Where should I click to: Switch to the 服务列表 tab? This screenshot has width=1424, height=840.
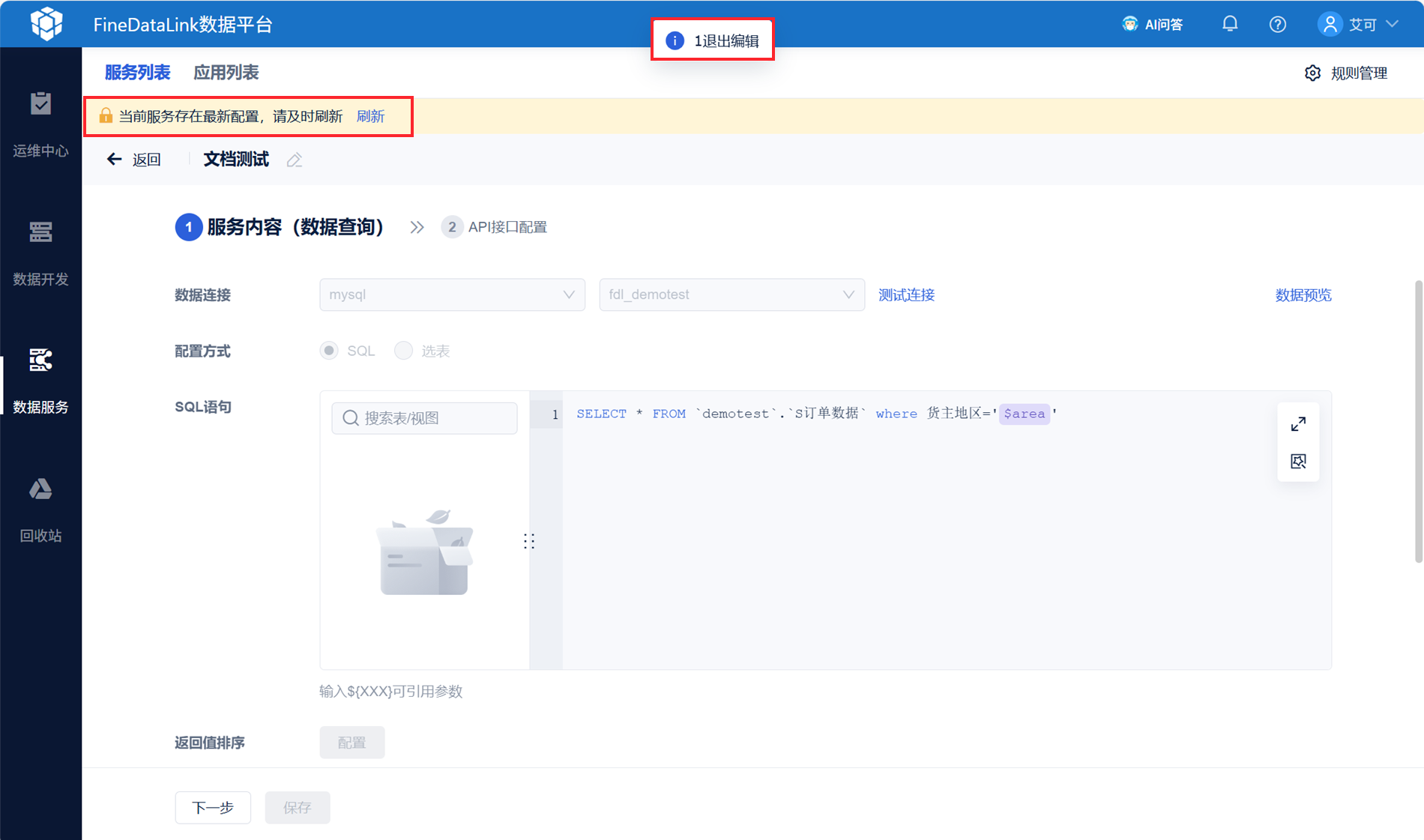(137, 73)
